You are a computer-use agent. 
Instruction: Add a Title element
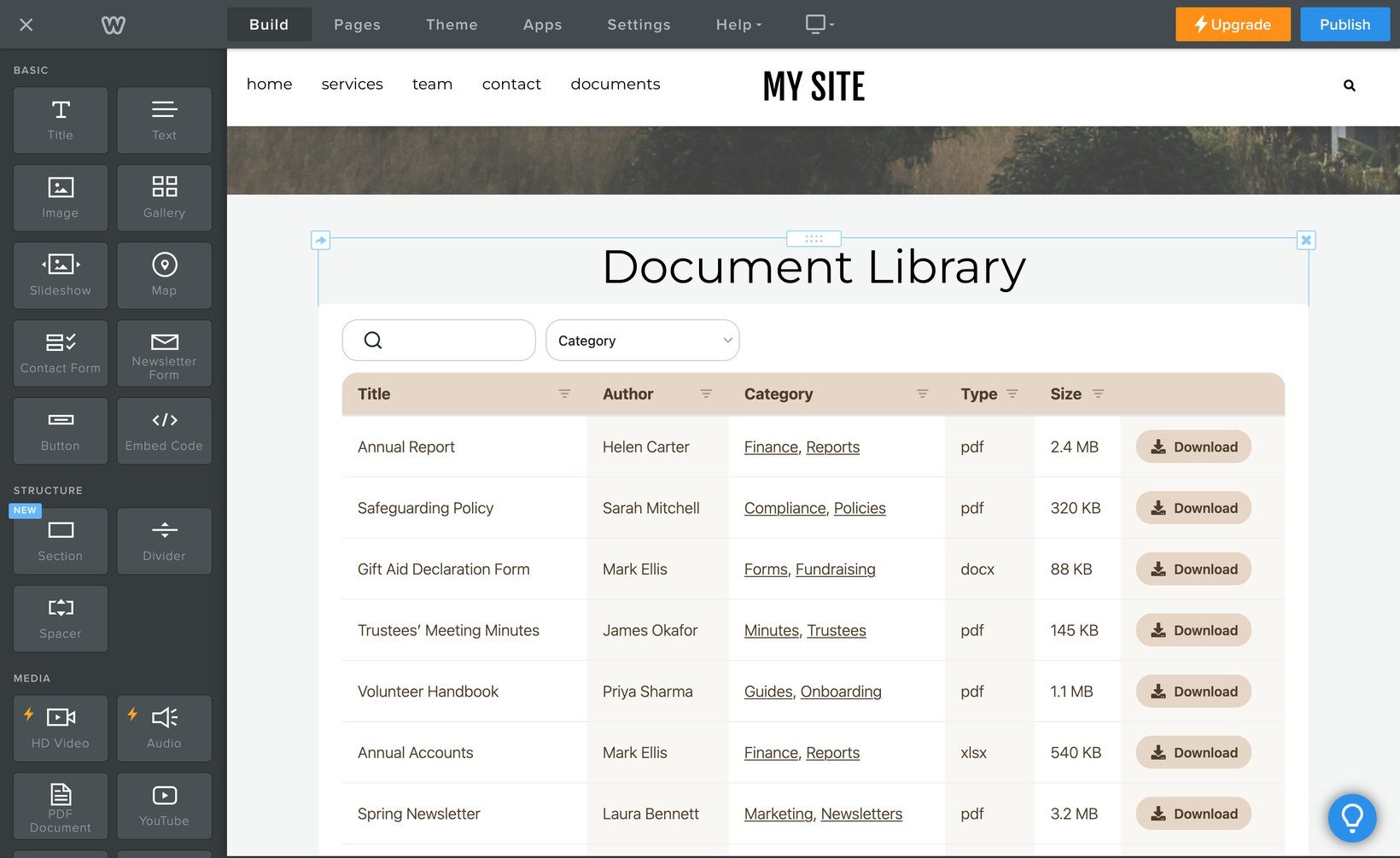61,120
